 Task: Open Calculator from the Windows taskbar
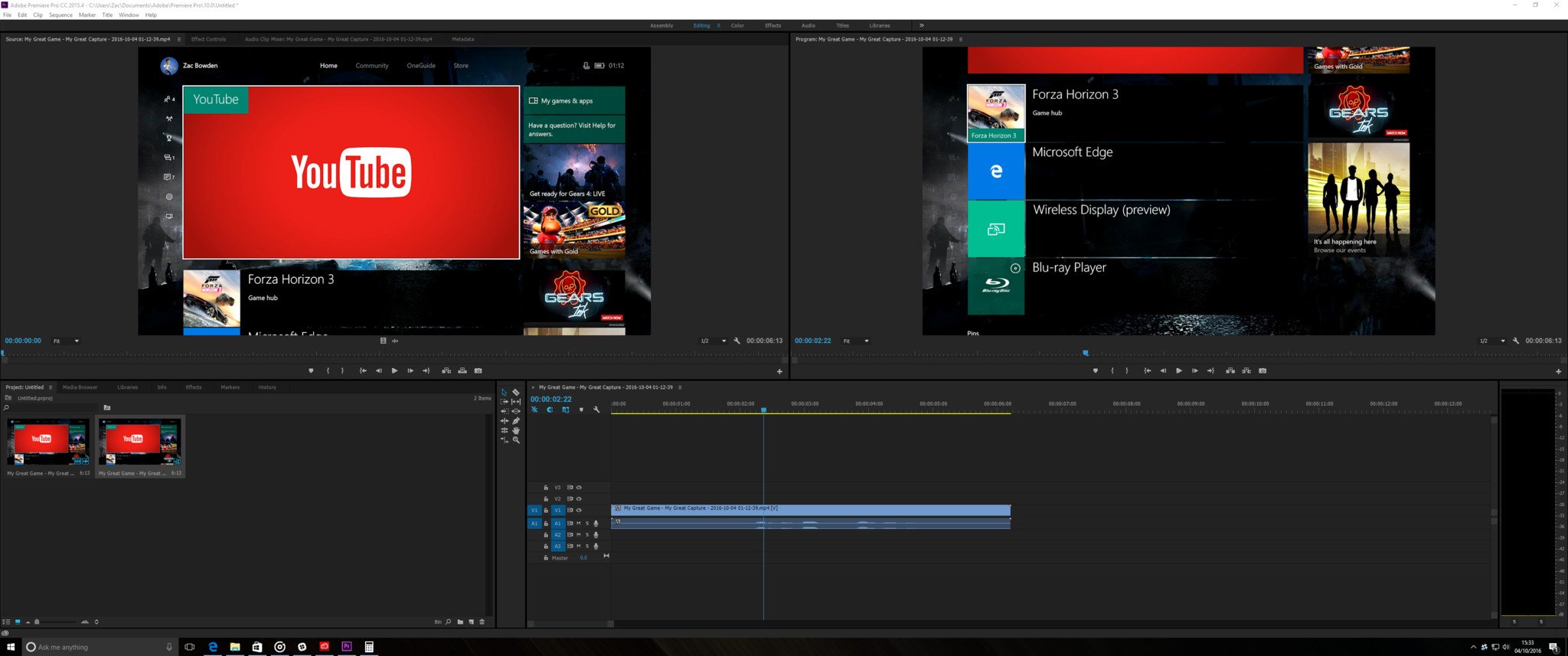369,647
